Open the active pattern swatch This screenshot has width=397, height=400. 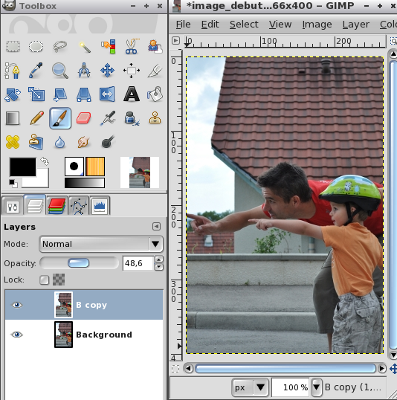pyautogui.click(x=95, y=166)
